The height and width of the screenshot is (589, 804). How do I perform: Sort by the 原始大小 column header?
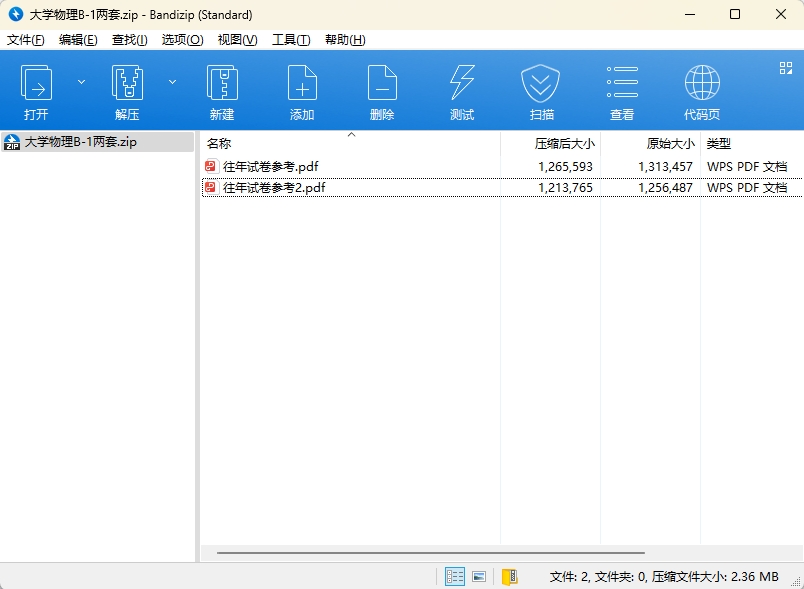coord(650,144)
